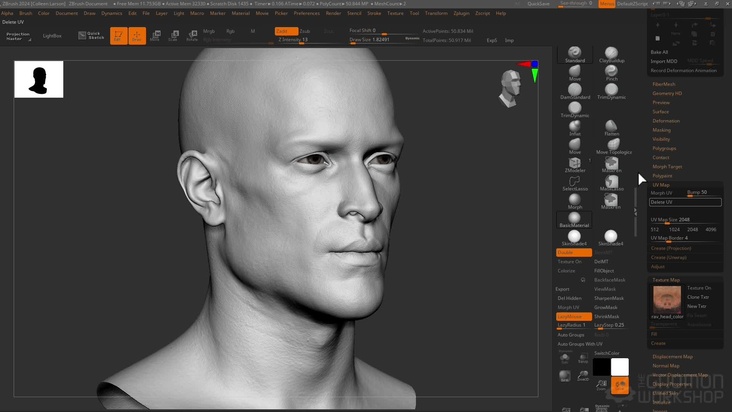Image resolution: width=732 pixels, height=412 pixels.
Task: Click the Delete UV button
Action: point(685,202)
